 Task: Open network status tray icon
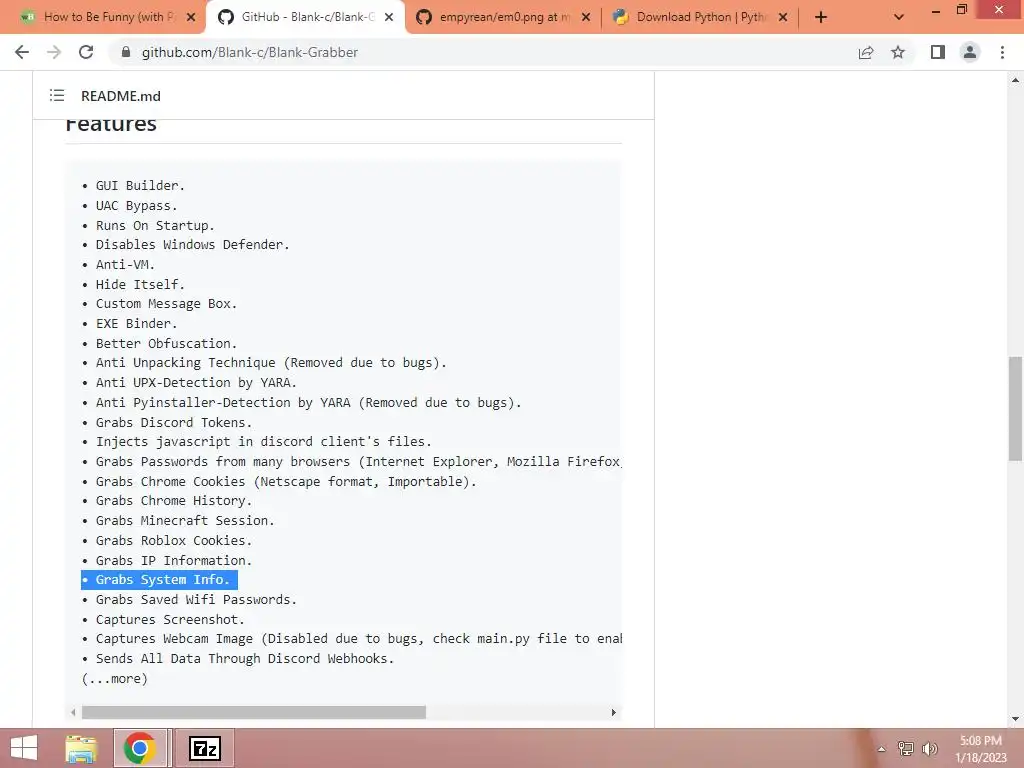[905, 748]
